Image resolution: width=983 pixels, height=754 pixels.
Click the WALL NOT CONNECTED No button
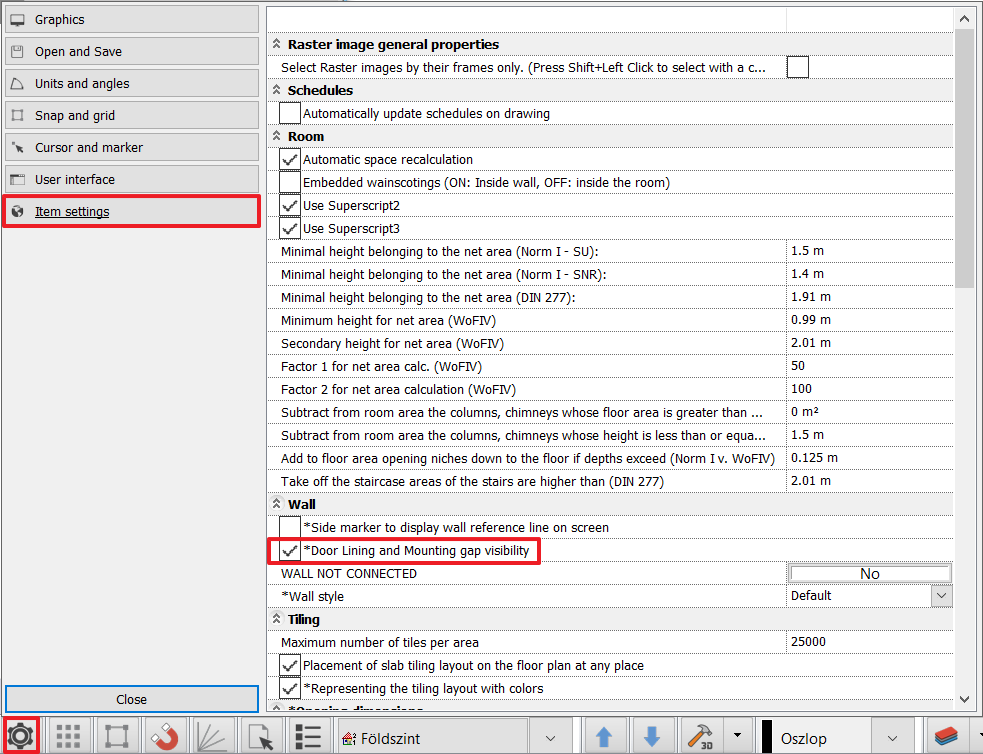coord(869,574)
